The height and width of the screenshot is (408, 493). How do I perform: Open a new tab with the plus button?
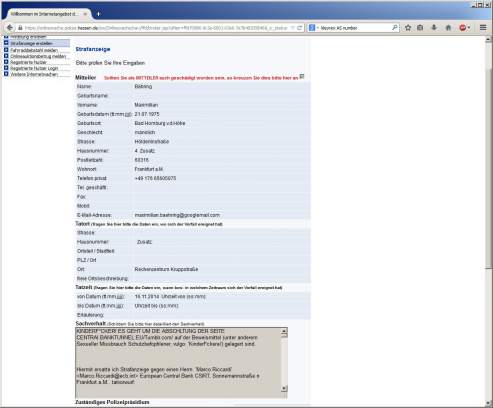[x=98, y=14]
